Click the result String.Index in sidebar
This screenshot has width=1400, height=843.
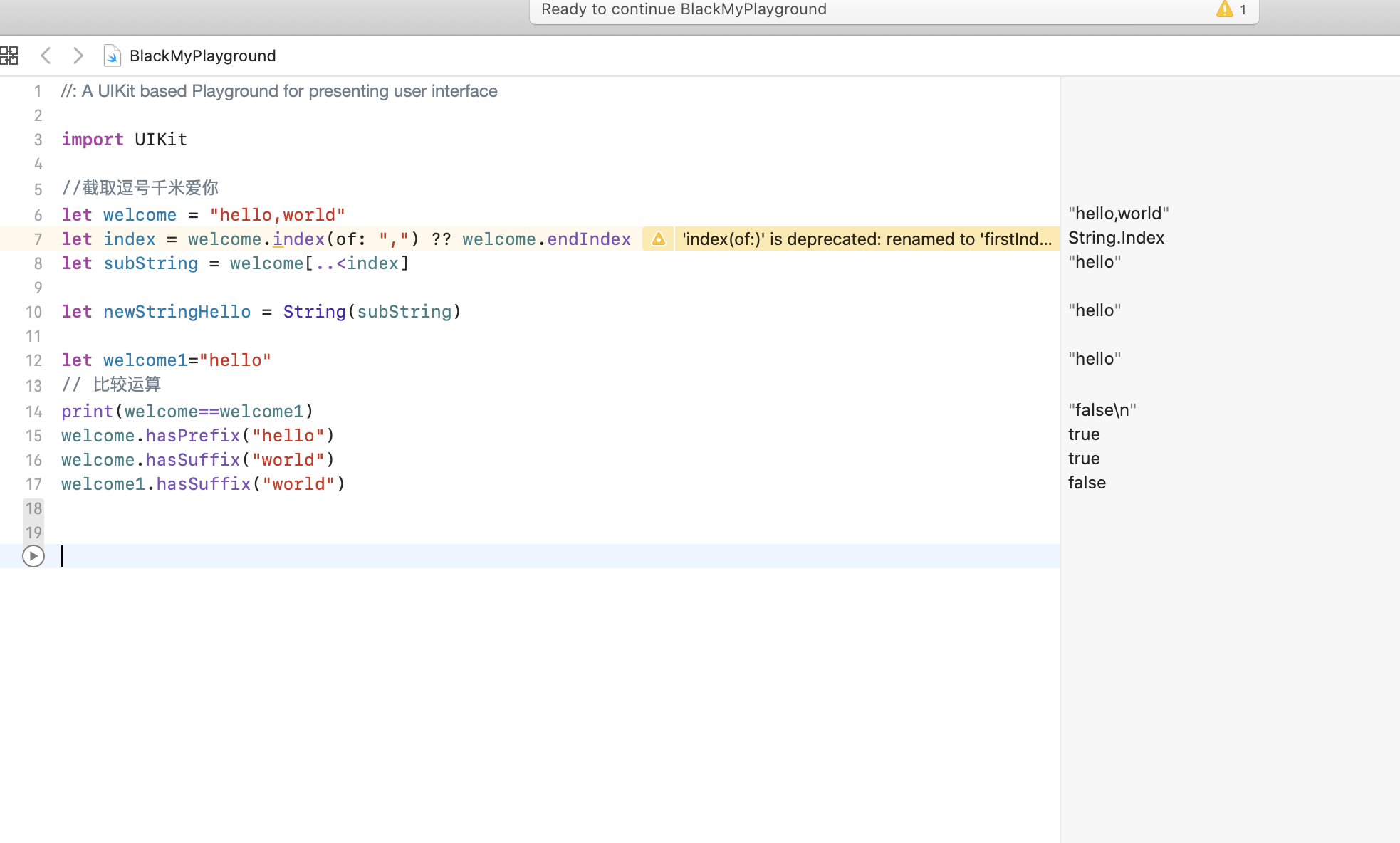click(x=1116, y=237)
